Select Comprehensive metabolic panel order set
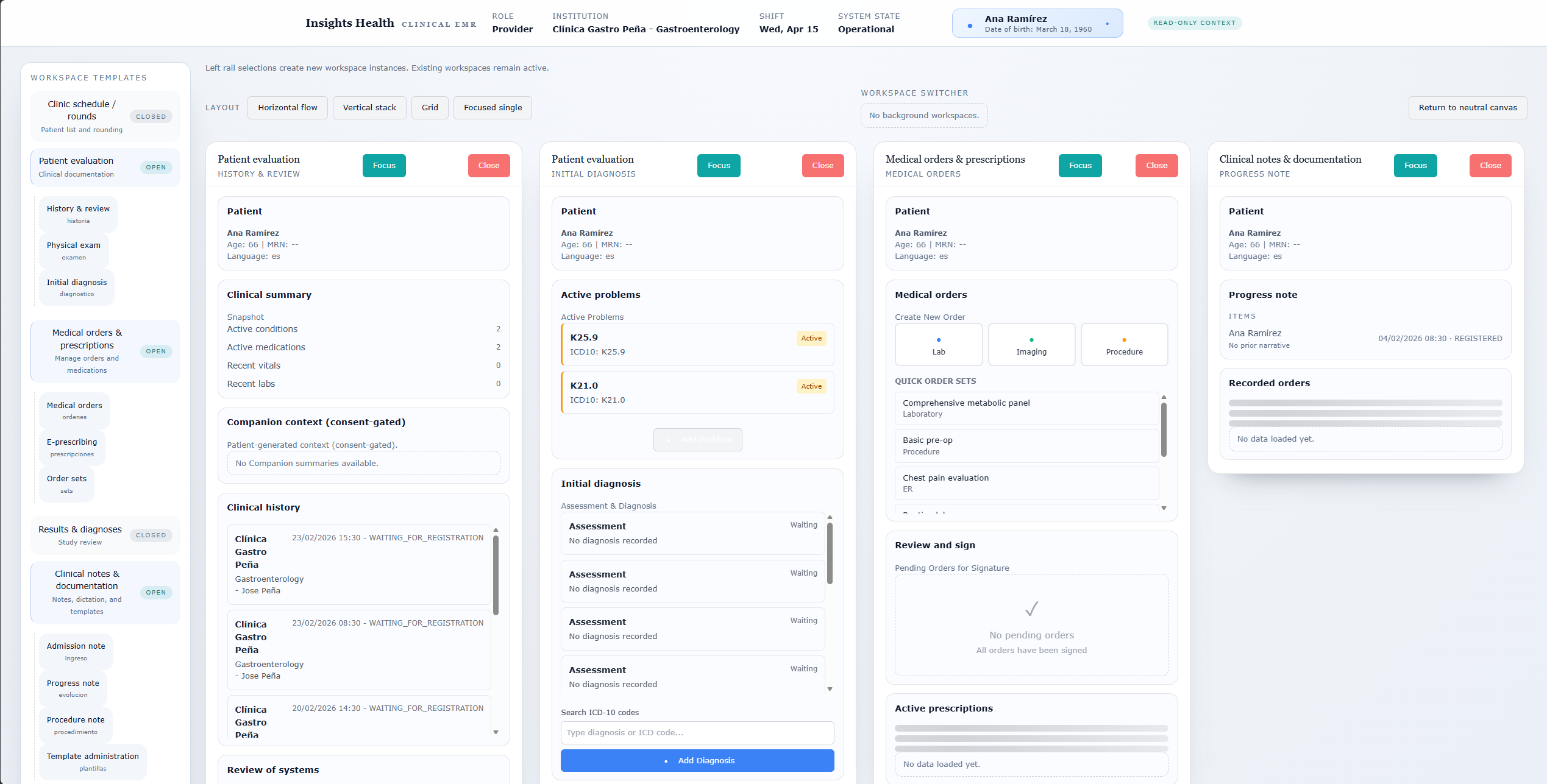 pyautogui.click(x=1026, y=408)
